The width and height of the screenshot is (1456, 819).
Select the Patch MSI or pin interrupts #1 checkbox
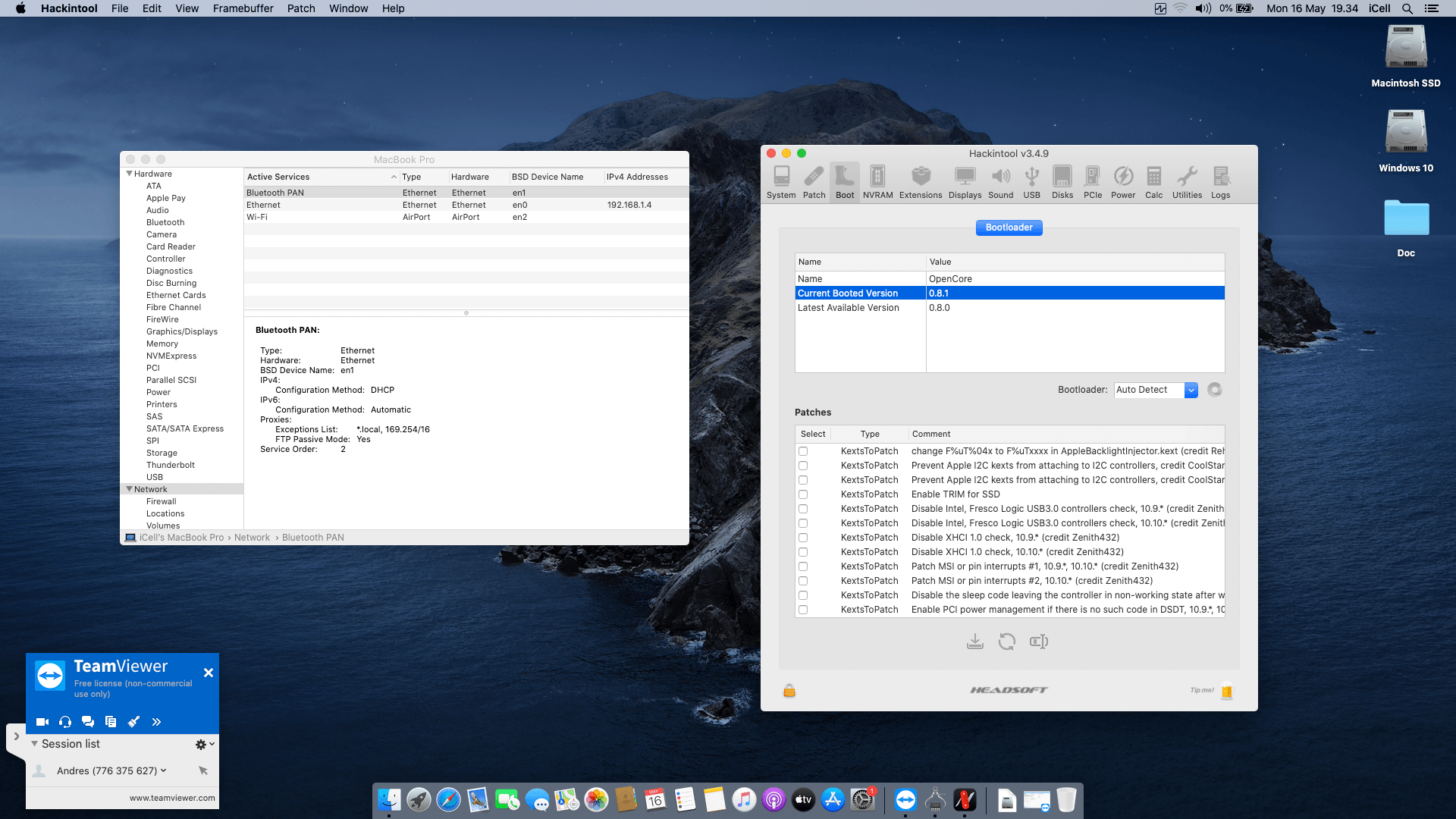point(803,566)
